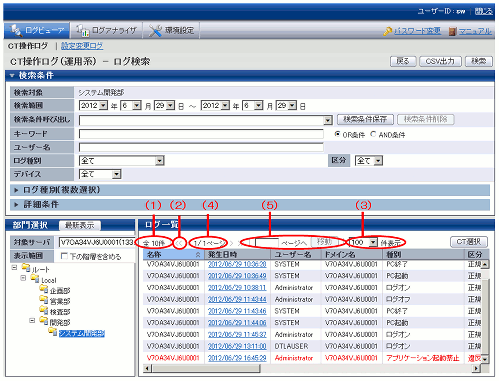Screen dimensions: 499x381
Task: Click the password change key icon
Action: [388, 31]
